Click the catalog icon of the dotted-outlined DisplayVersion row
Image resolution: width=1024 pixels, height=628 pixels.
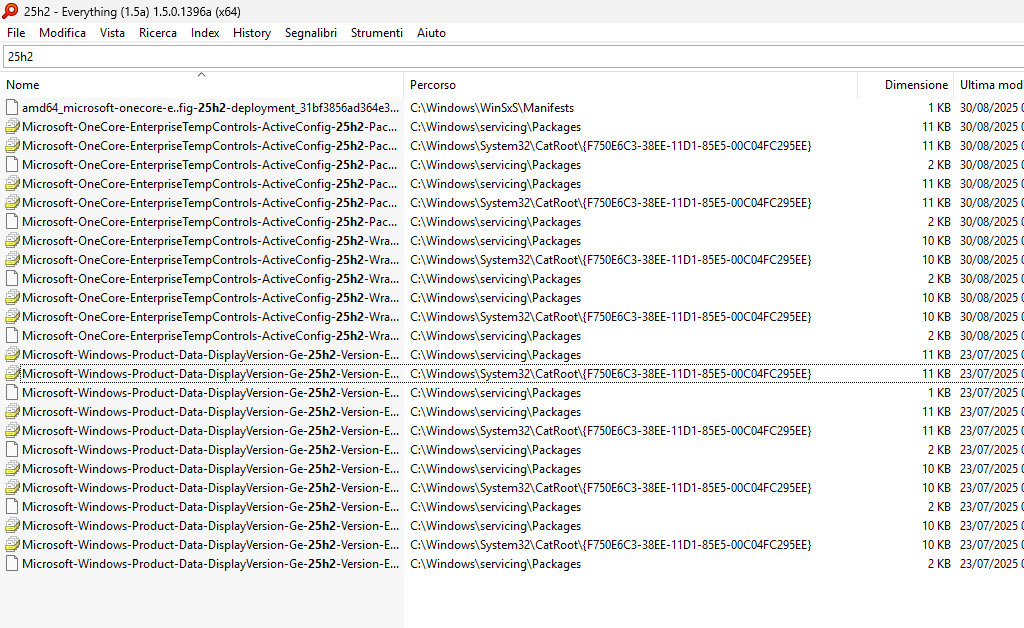pyautogui.click(x=12, y=374)
